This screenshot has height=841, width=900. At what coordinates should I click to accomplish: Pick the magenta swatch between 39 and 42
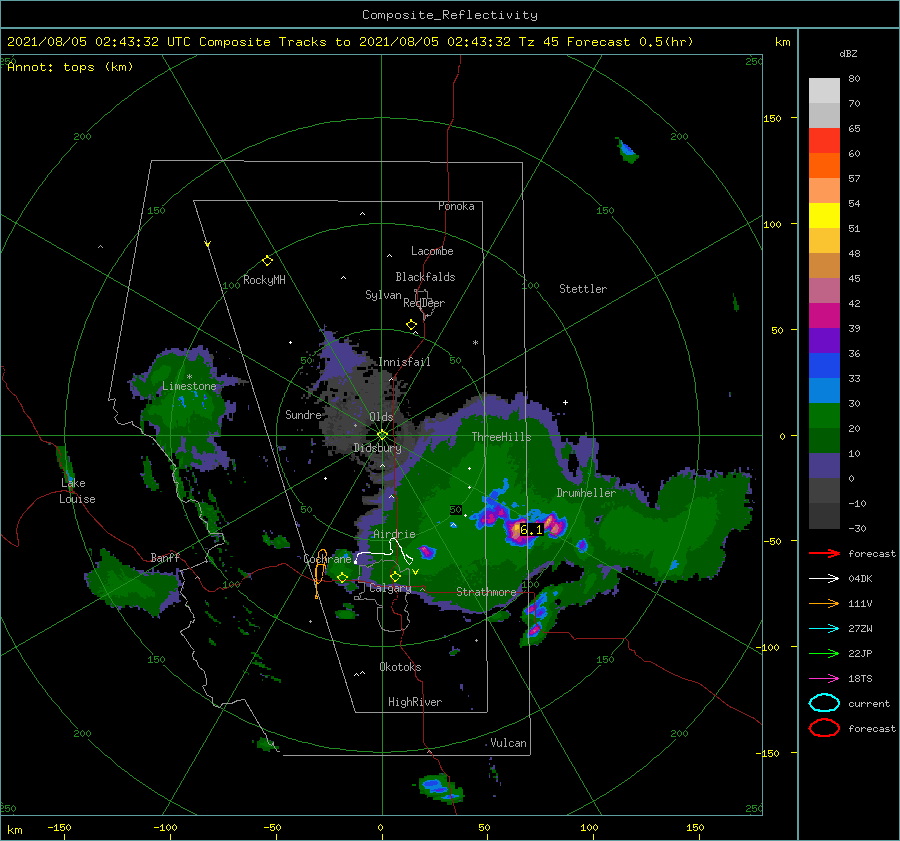click(x=824, y=316)
